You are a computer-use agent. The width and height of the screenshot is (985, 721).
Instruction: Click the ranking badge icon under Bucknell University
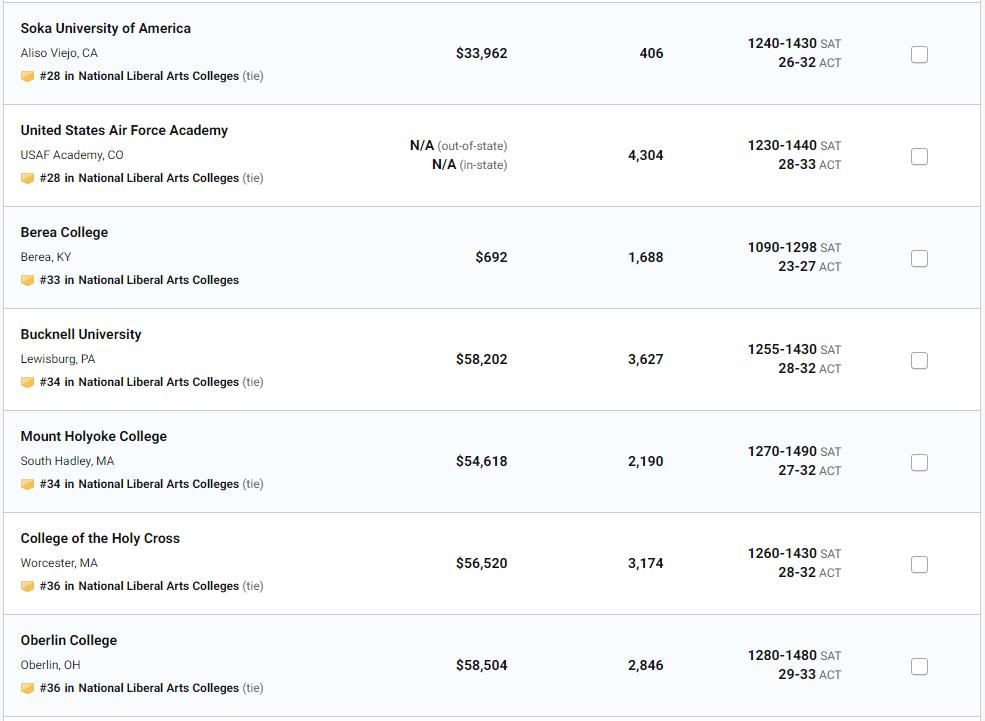(x=27, y=382)
